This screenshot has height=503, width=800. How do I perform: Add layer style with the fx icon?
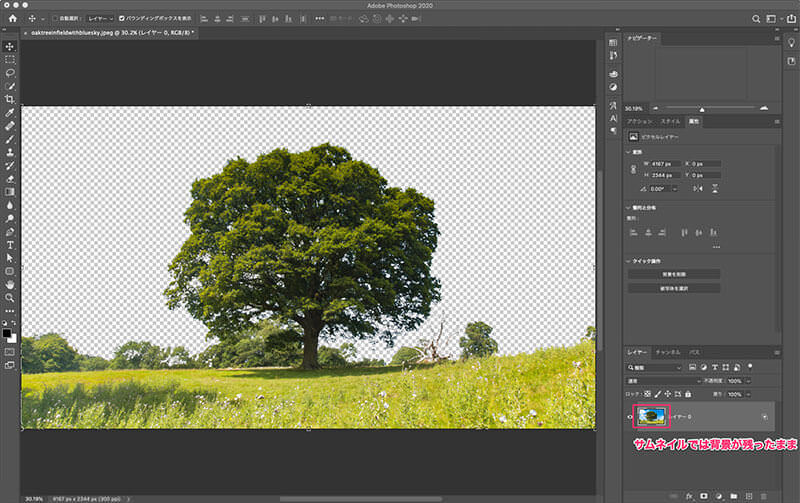[x=689, y=496]
